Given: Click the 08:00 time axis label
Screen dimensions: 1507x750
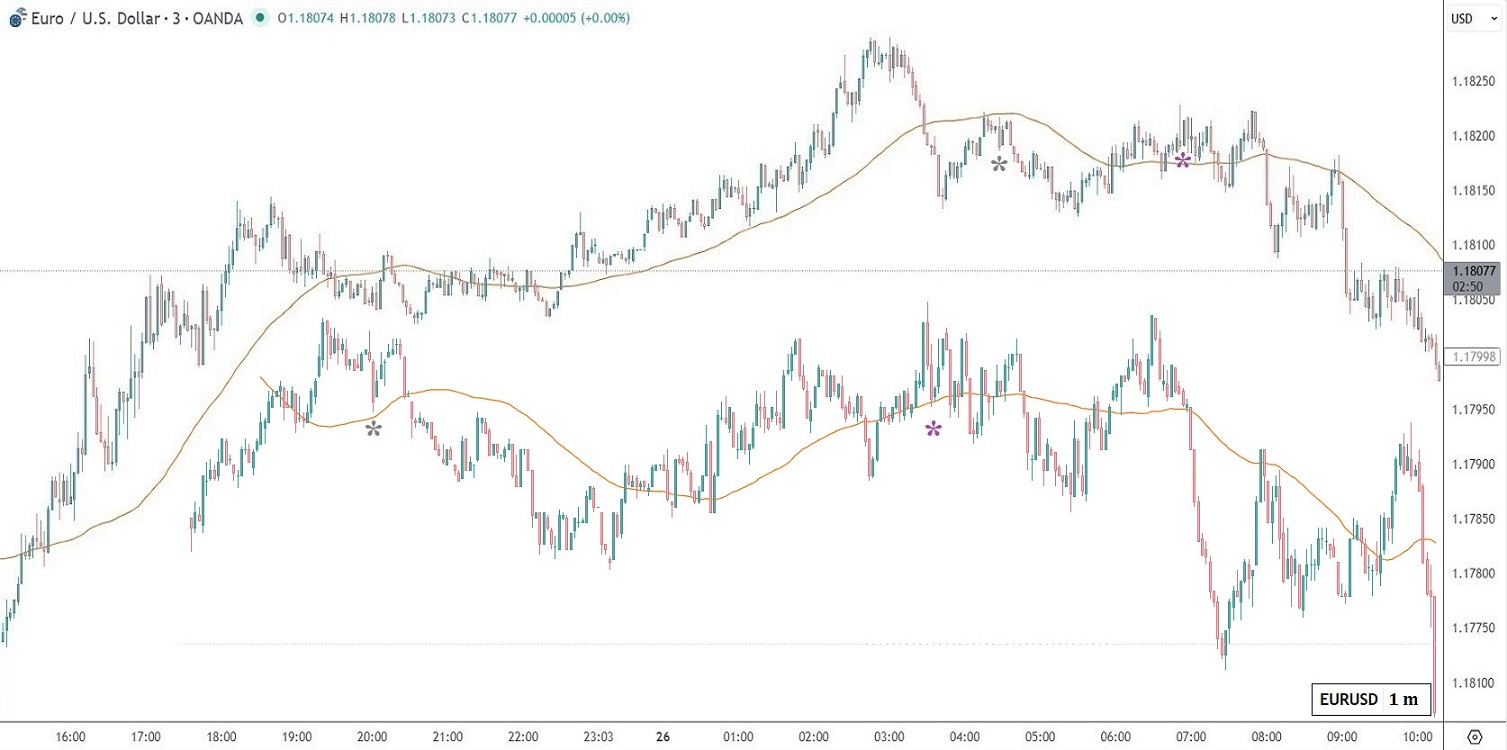Looking at the screenshot, I should click(x=1266, y=737).
